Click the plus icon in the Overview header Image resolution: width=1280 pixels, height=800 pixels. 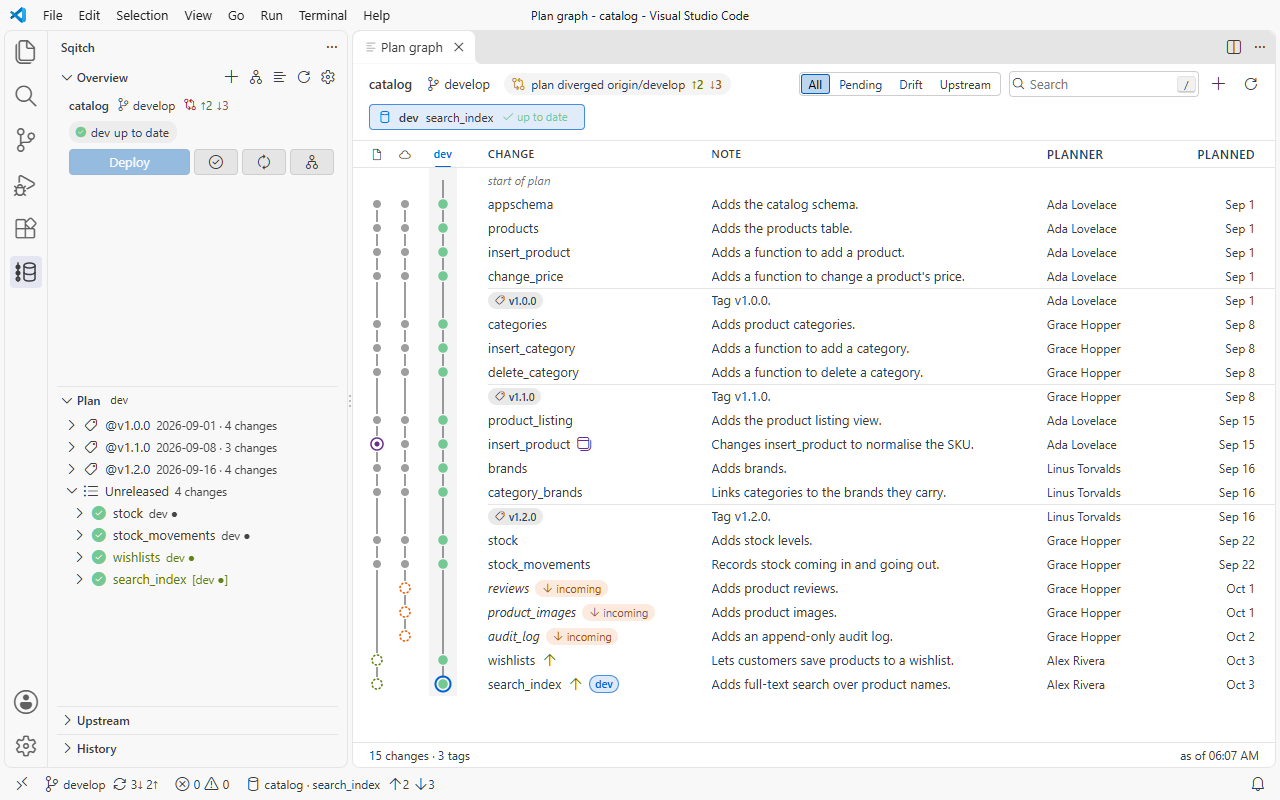click(232, 77)
